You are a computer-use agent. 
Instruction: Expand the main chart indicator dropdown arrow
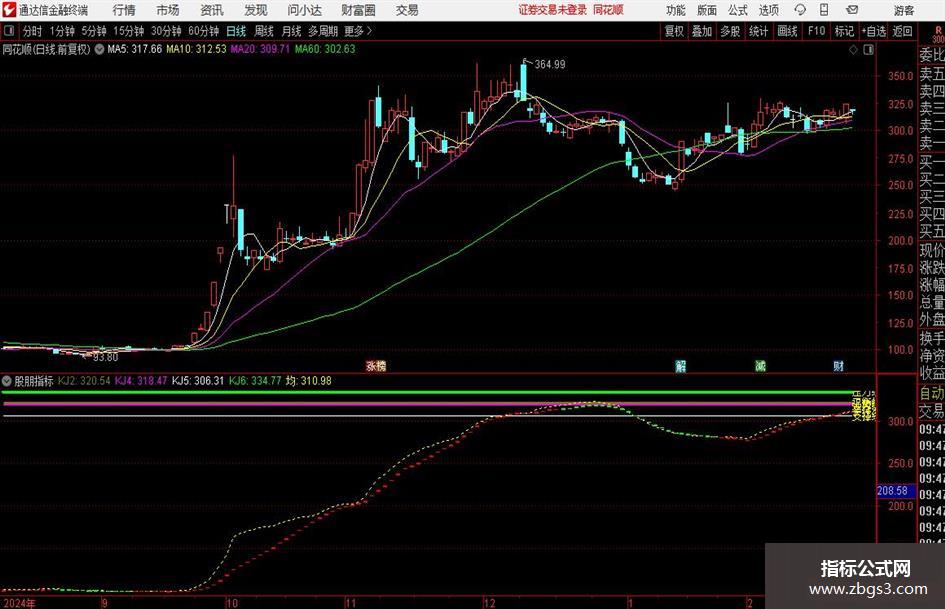[99, 49]
